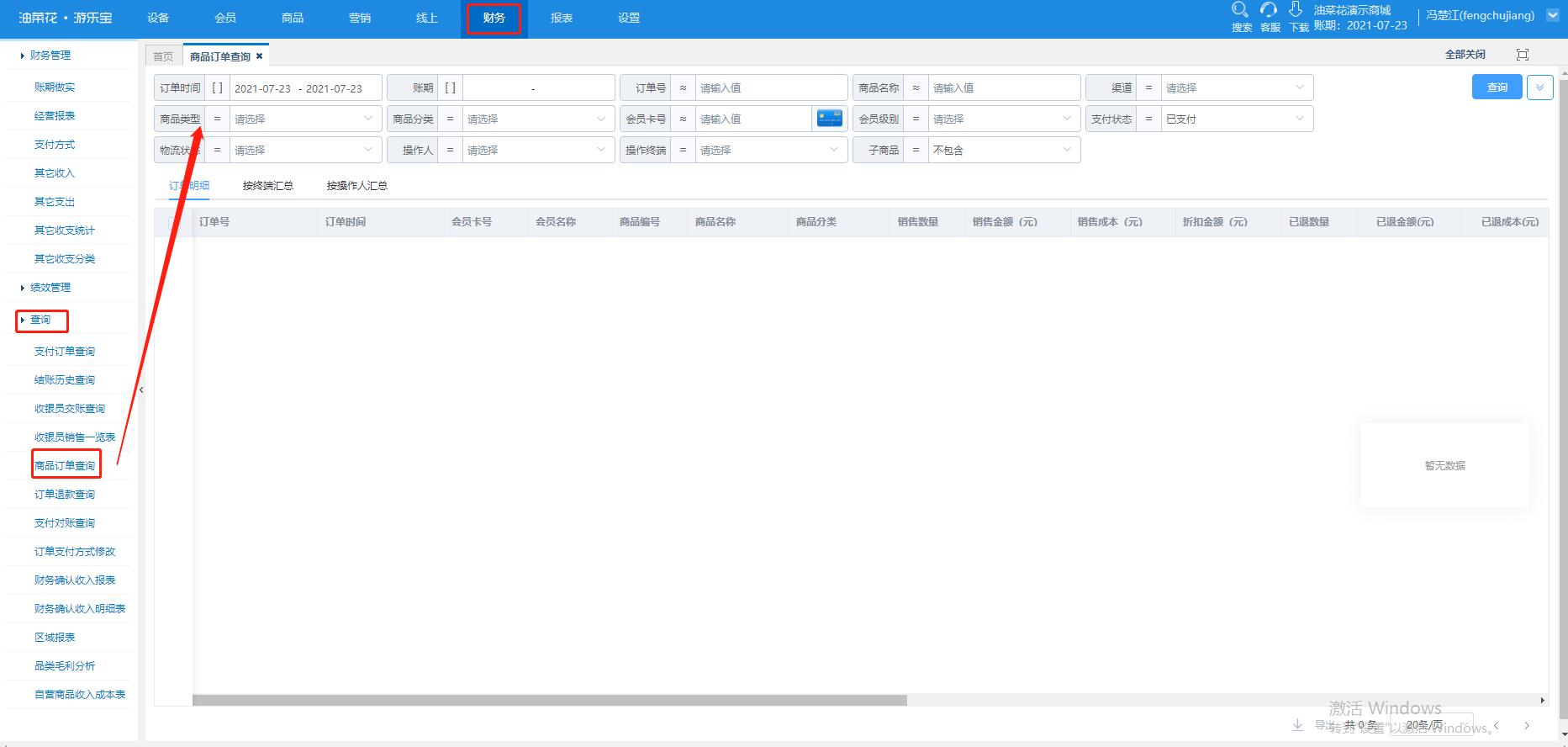Focus the 会员卡号 input field
Viewport: 1568px width, 747px height.
[x=753, y=119]
